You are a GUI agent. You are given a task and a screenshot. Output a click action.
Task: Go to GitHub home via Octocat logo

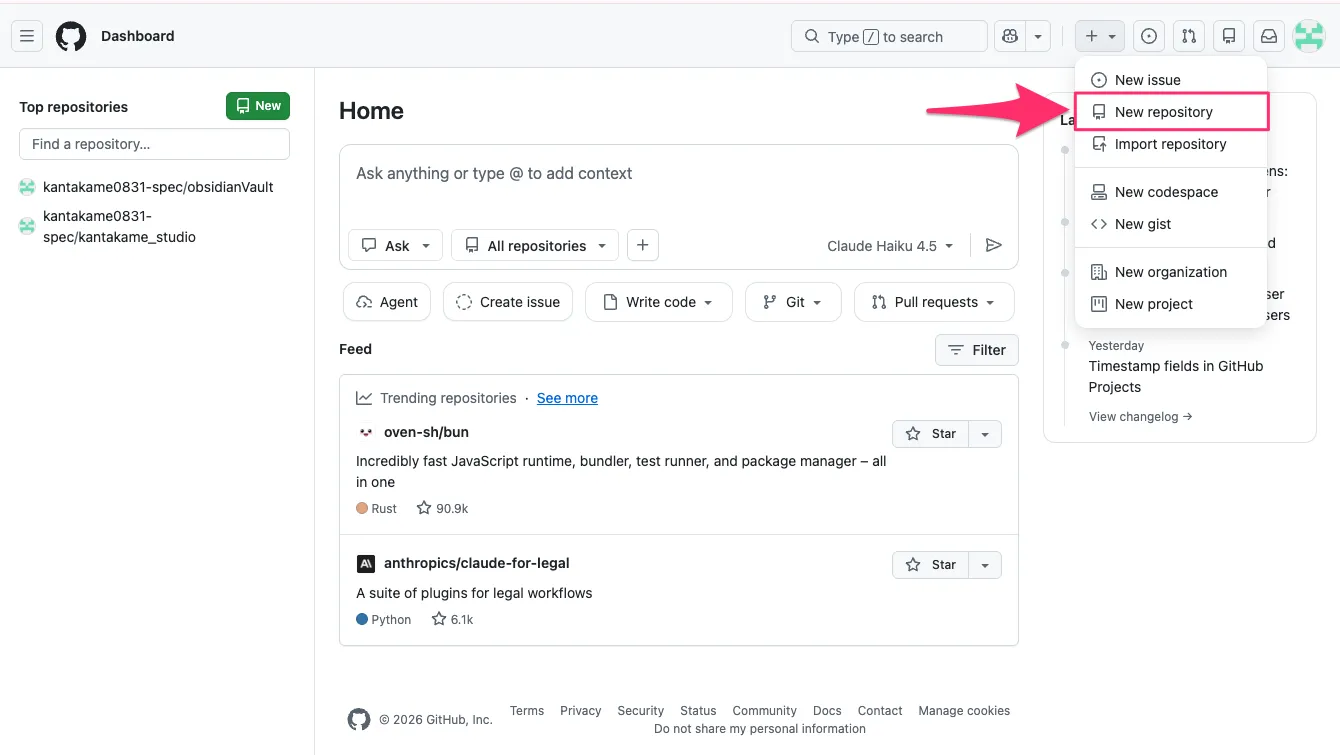(71, 37)
